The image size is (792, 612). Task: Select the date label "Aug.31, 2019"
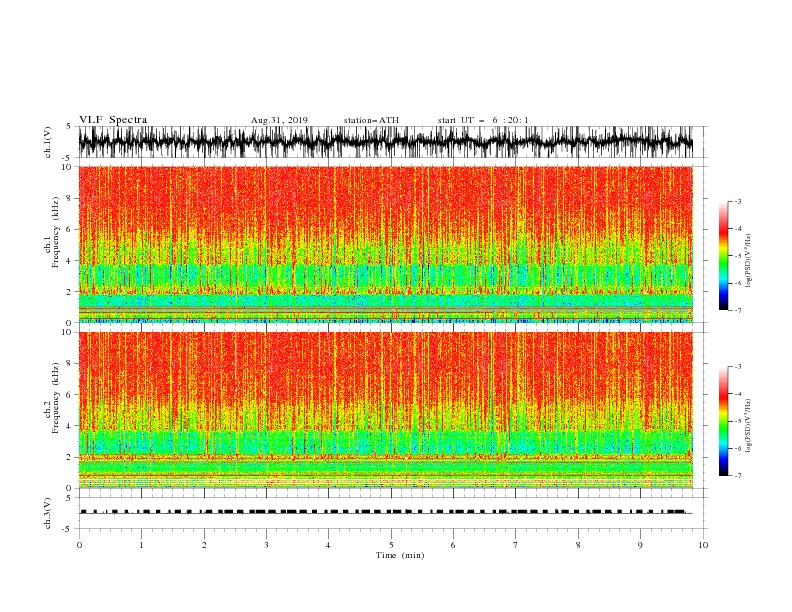[279, 120]
